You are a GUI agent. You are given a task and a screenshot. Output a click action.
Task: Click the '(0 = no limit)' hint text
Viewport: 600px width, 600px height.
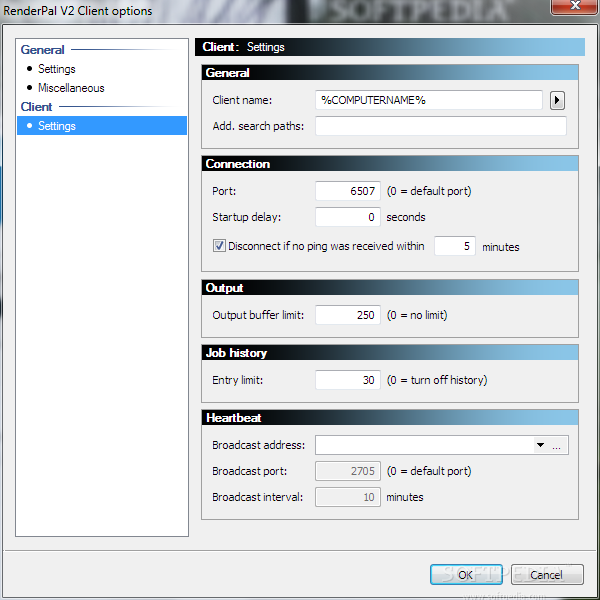tap(417, 315)
